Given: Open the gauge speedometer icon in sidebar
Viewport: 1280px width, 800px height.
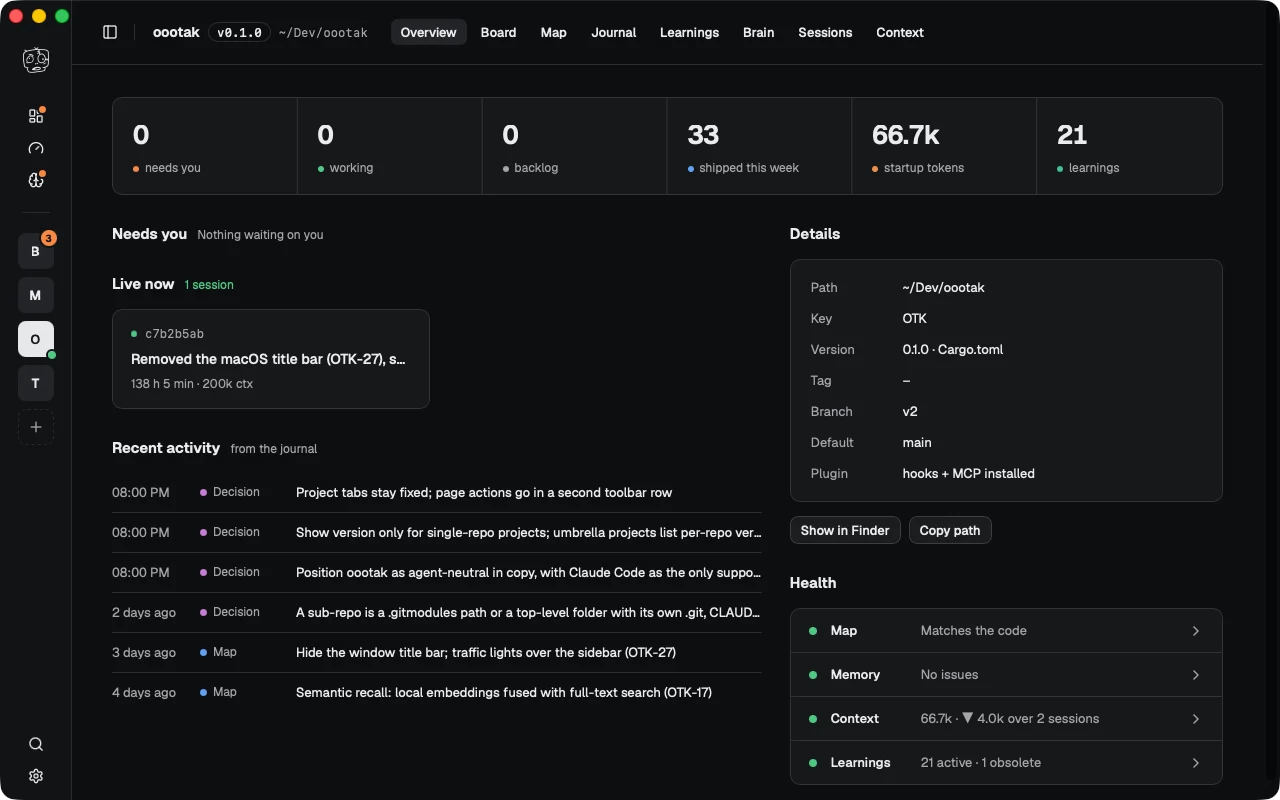Looking at the screenshot, I should [x=36, y=148].
